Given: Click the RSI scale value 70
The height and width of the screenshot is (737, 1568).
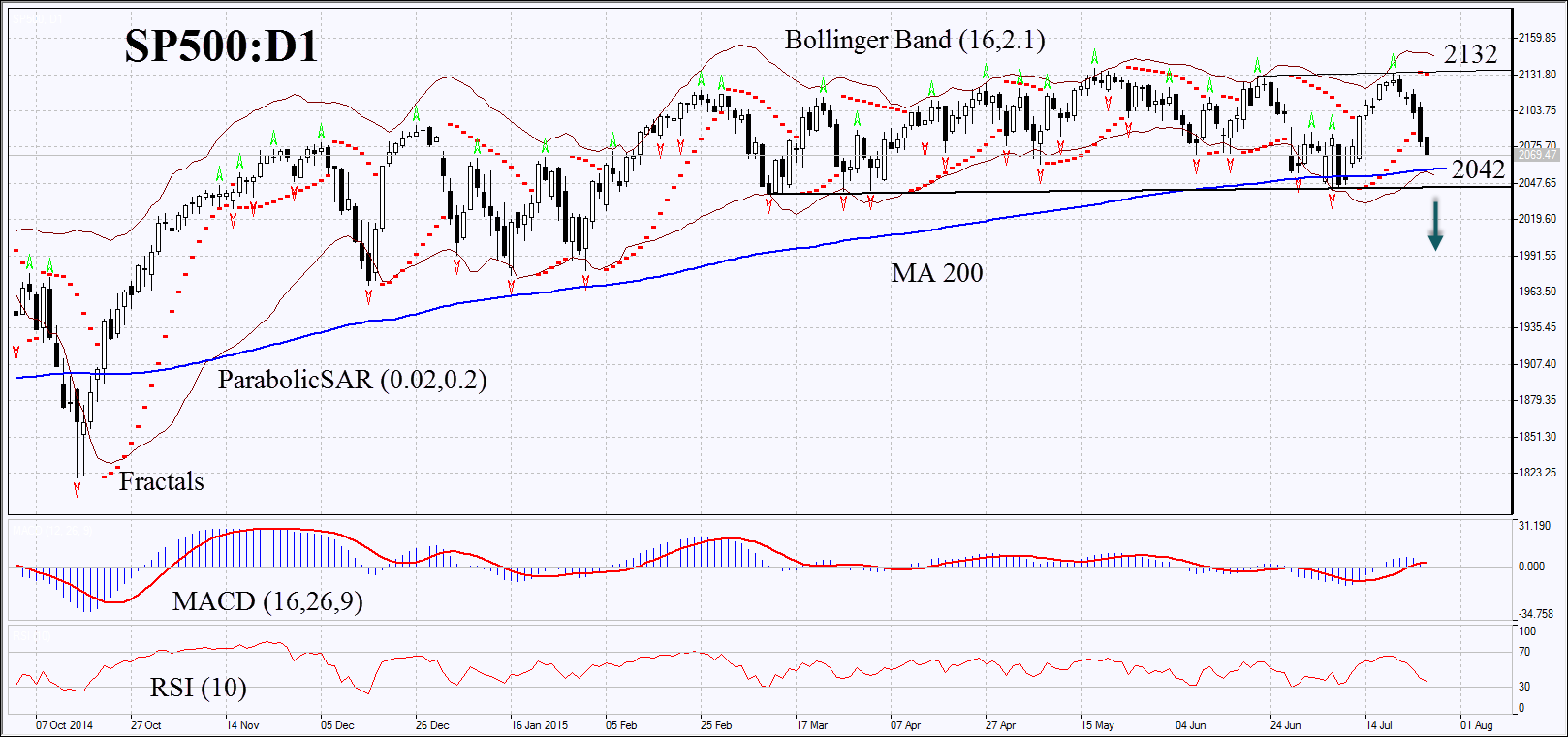Looking at the screenshot, I should pos(1524,652).
